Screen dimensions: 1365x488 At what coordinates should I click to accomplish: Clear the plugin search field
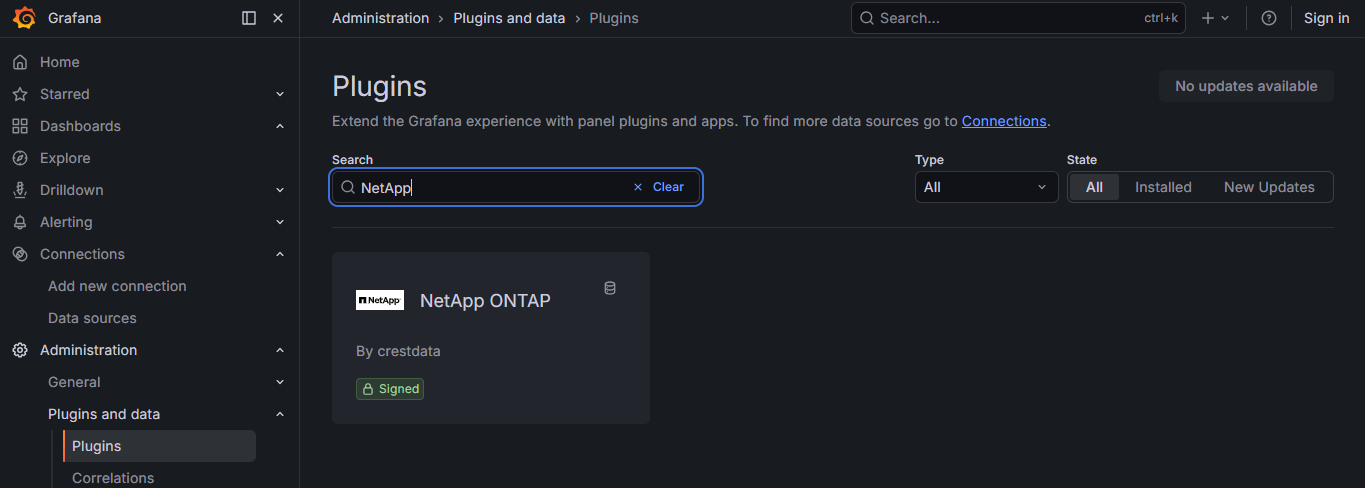tap(659, 187)
